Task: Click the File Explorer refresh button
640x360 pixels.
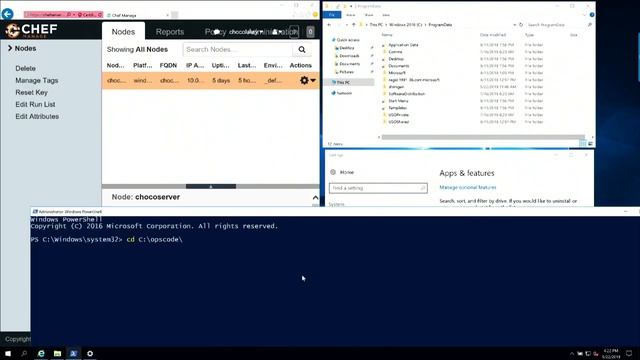Action: click(521, 25)
